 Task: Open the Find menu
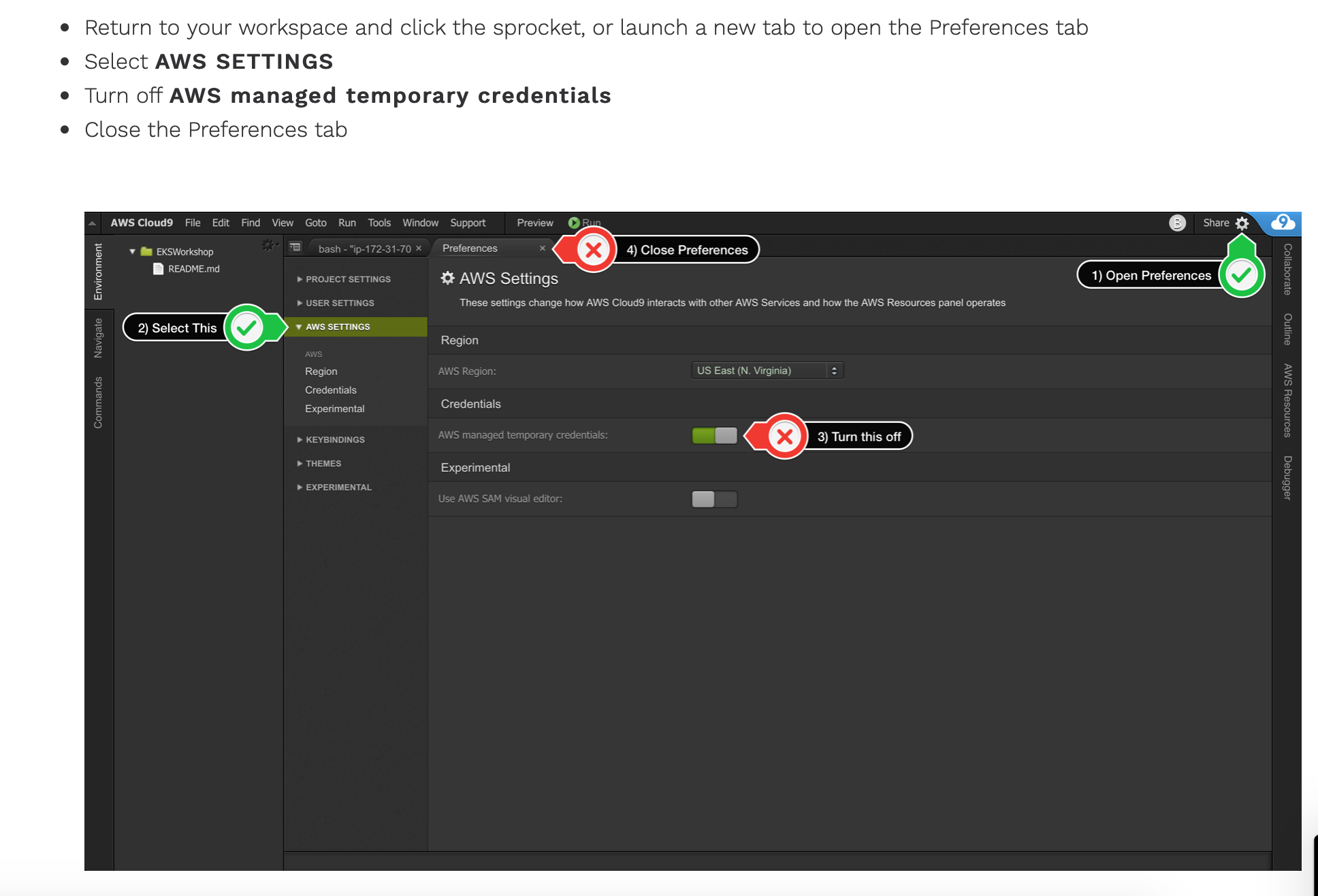251,223
